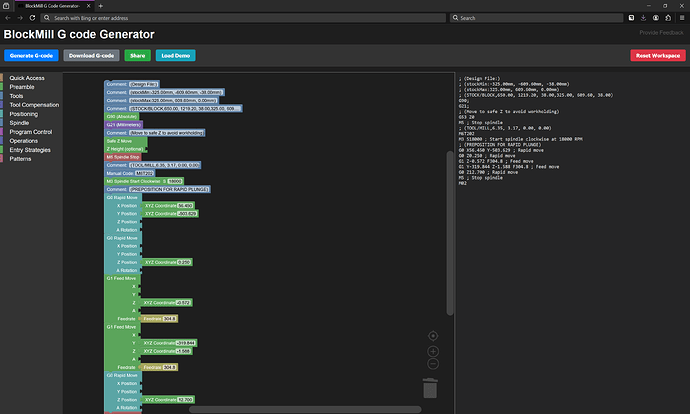690x414 pixels.
Task: Click the M02 line in G-code output
Action: tap(462, 183)
